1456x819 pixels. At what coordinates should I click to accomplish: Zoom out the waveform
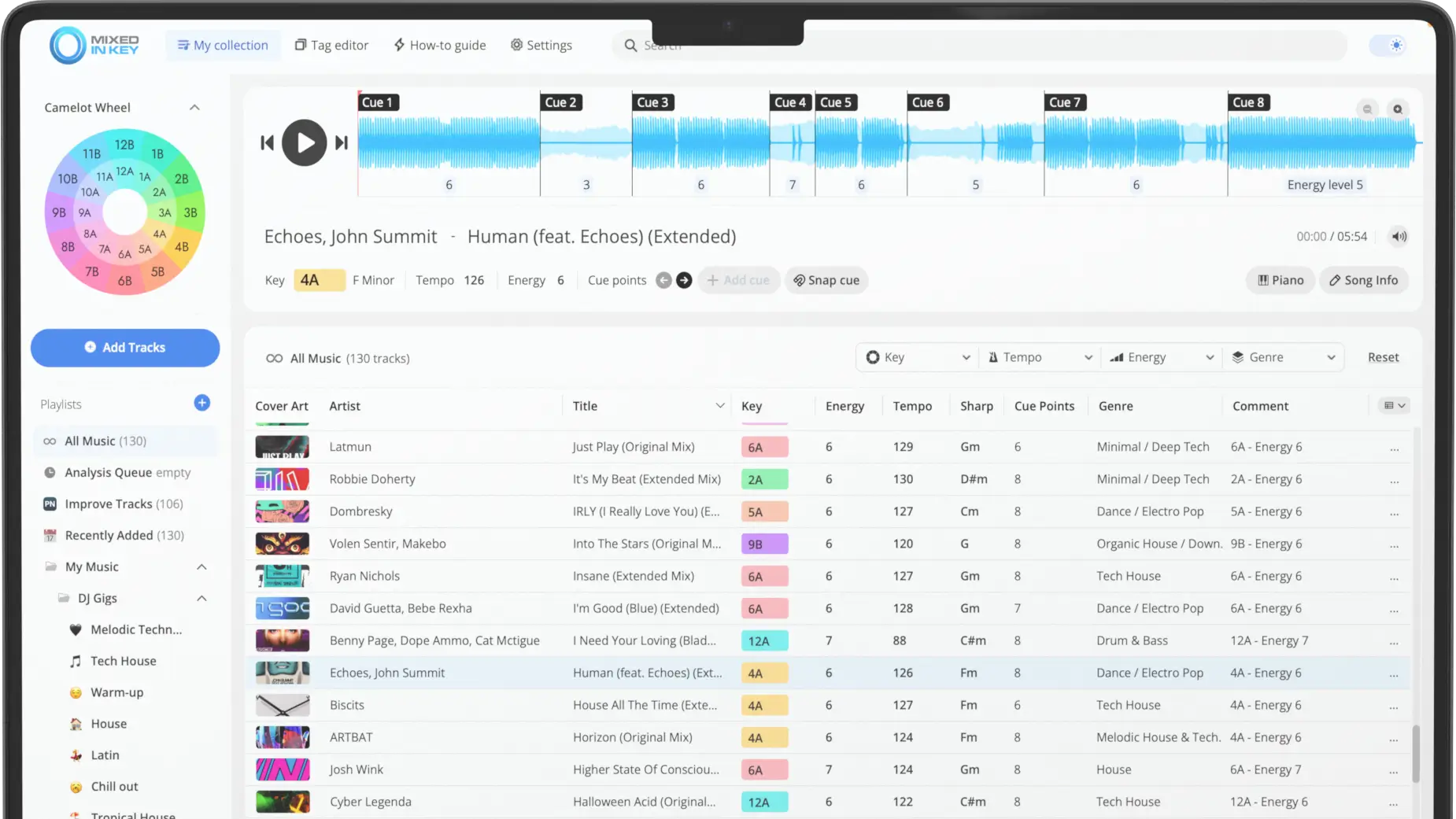1367,109
